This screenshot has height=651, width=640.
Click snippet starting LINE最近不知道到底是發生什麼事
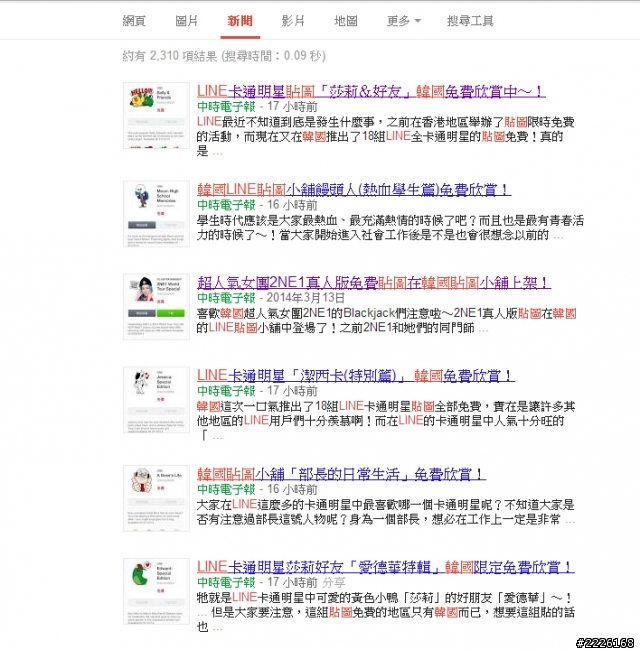(386, 136)
